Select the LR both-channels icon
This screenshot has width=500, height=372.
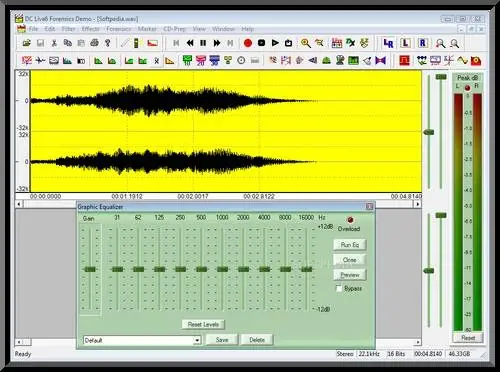tap(388, 43)
